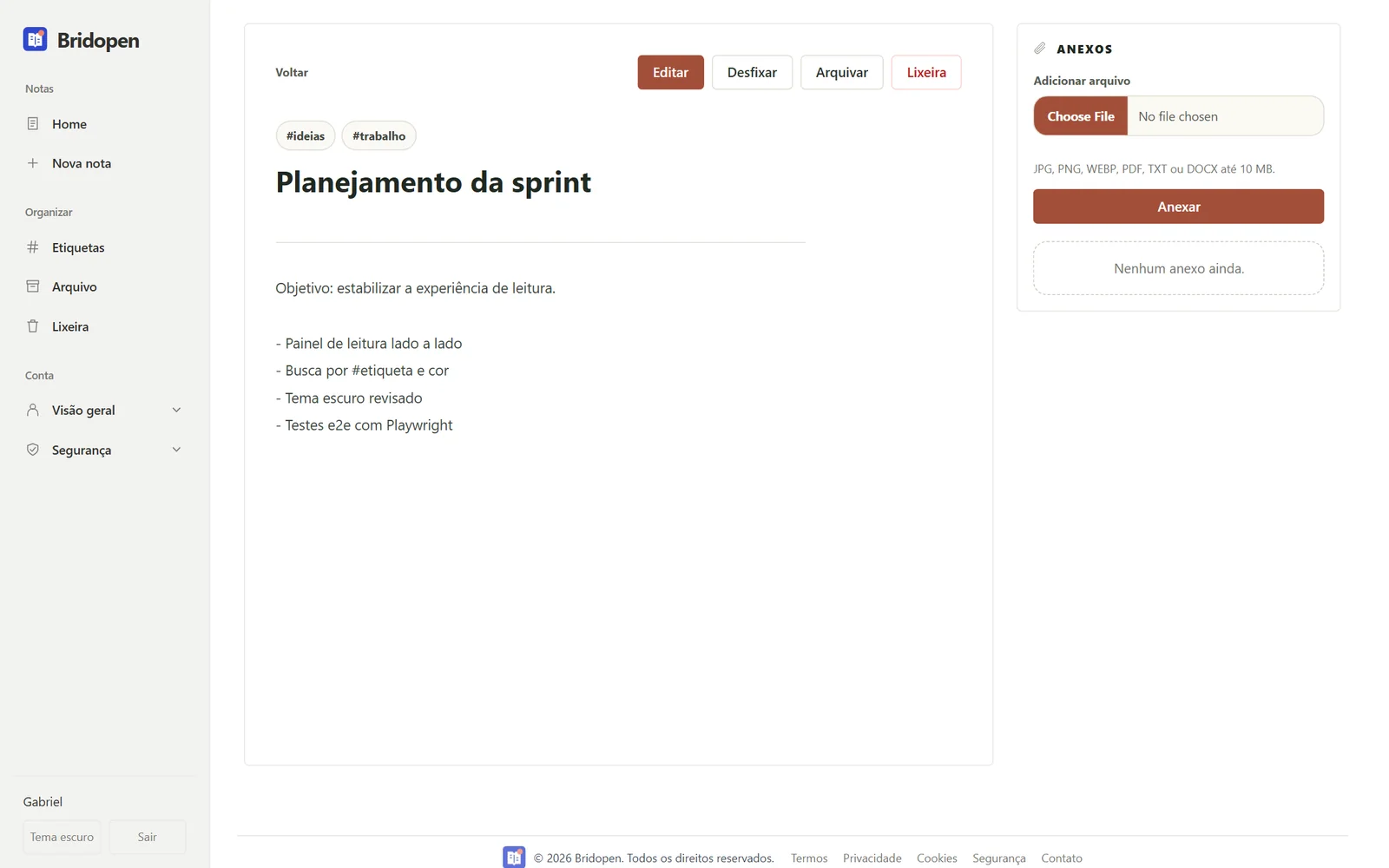1389x868 pixels.
Task: Click 'Nenhum anexo ainda.' text
Action: [1179, 268]
